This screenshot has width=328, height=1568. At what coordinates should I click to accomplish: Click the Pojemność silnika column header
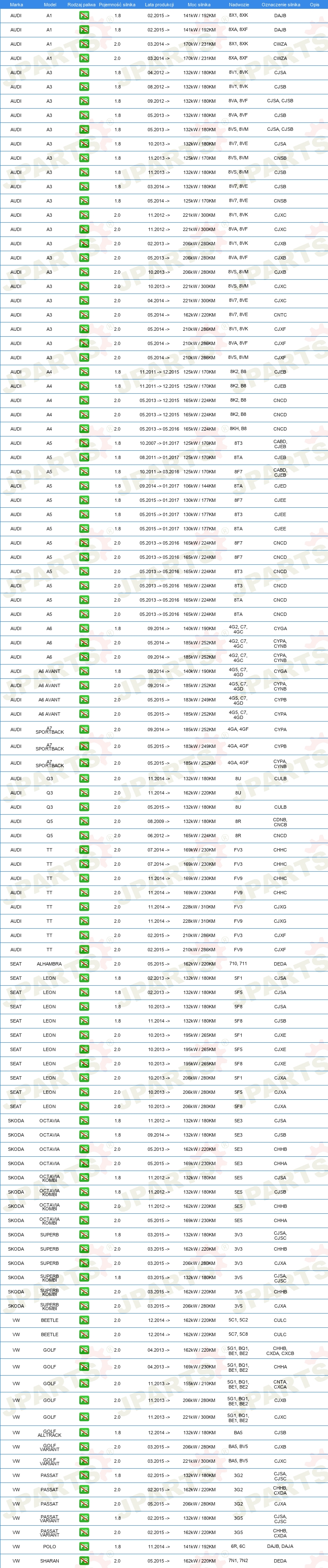click(117, 4)
